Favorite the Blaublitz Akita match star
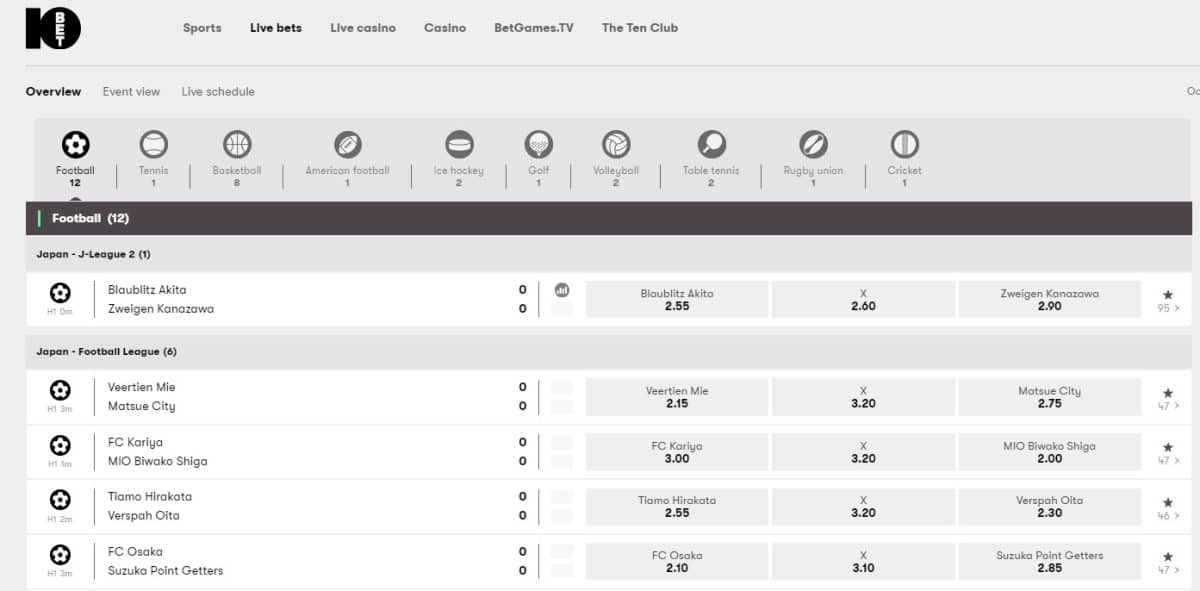The width and height of the screenshot is (1200, 591). point(1167,294)
